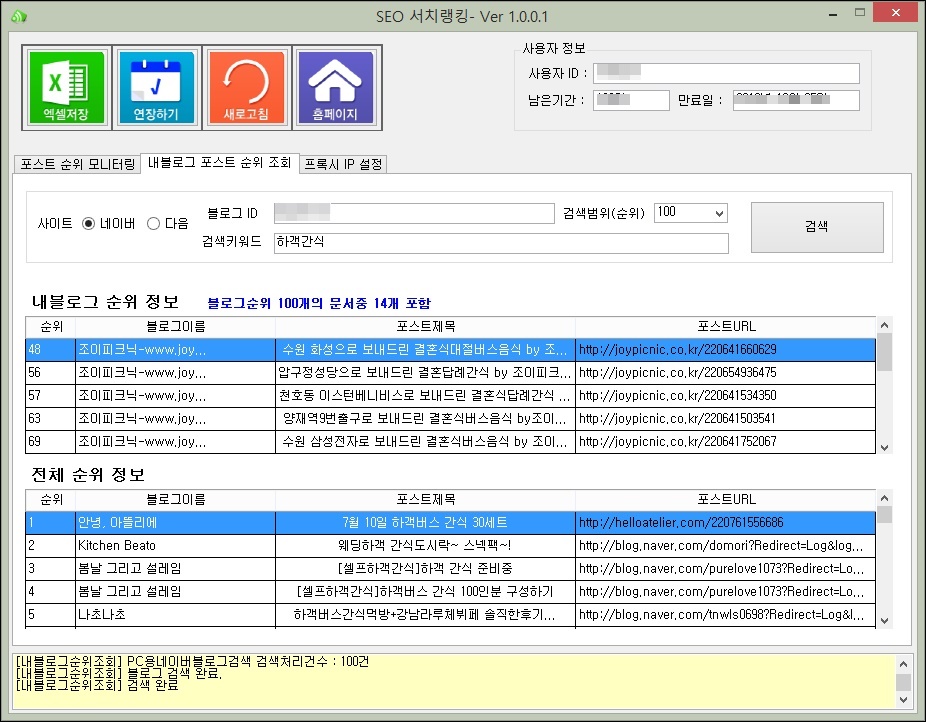Click the extend subscription (연장하기) calendar icon
Screen dimensions: 926x722
156,87
